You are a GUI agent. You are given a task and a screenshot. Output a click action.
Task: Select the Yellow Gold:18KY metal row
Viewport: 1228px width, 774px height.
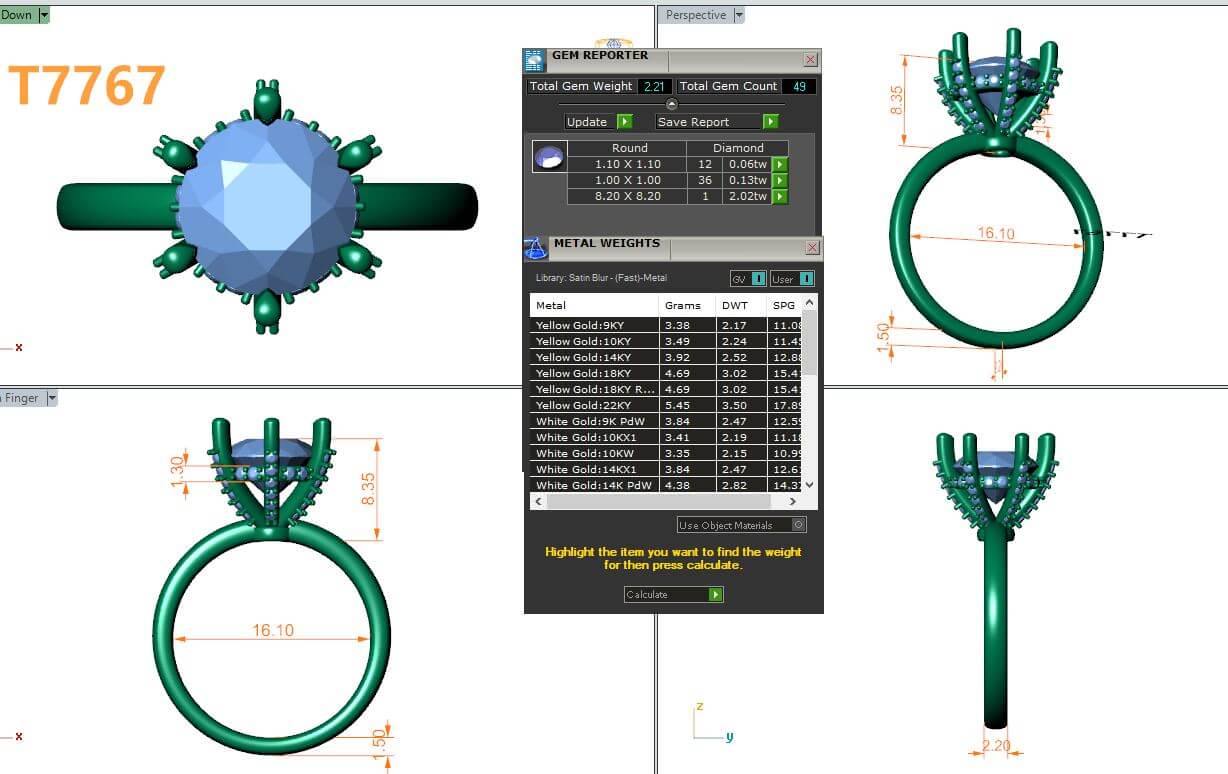(593, 373)
